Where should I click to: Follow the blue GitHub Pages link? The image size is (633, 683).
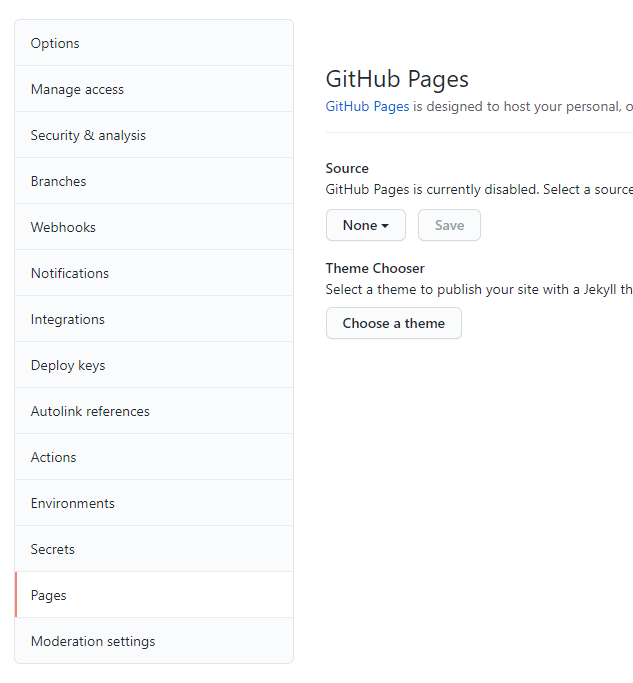point(367,106)
